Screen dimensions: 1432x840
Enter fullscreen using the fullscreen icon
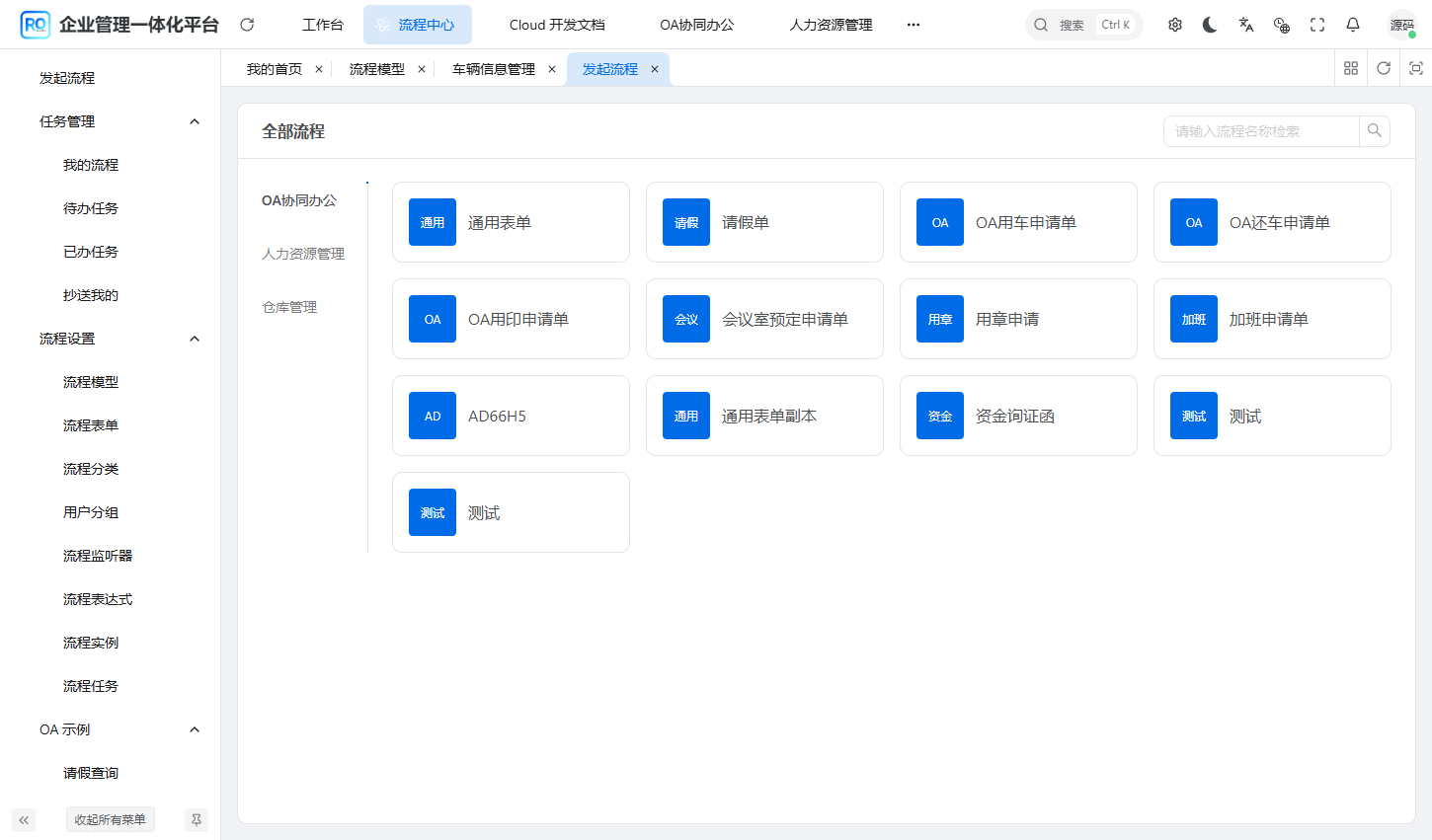pyautogui.click(x=1316, y=24)
